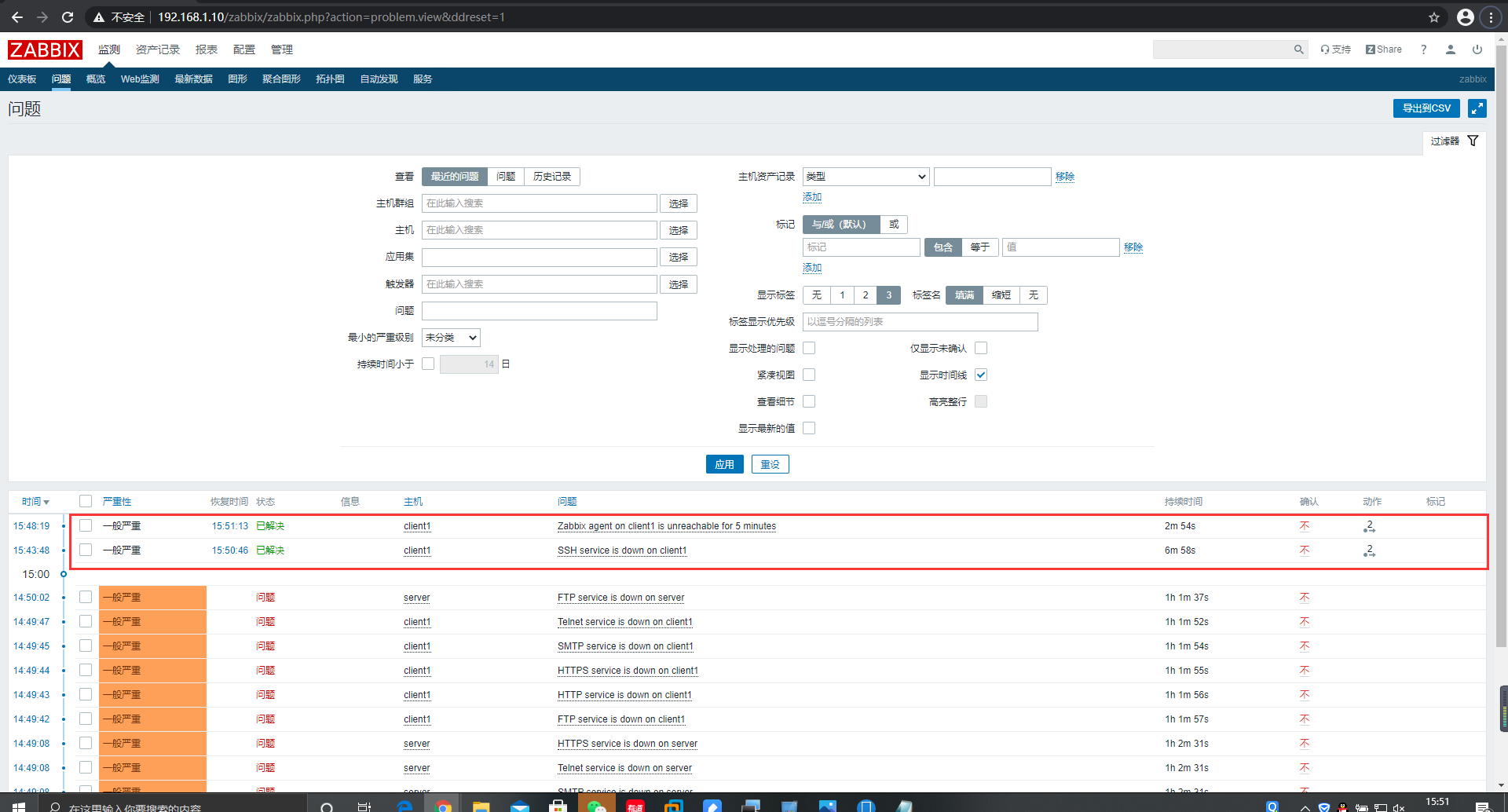Image resolution: width=1508 pixels, height=812 pixels.
Task: Click the orange severity cell at 14:50:02
Action: tap(152, 598)
